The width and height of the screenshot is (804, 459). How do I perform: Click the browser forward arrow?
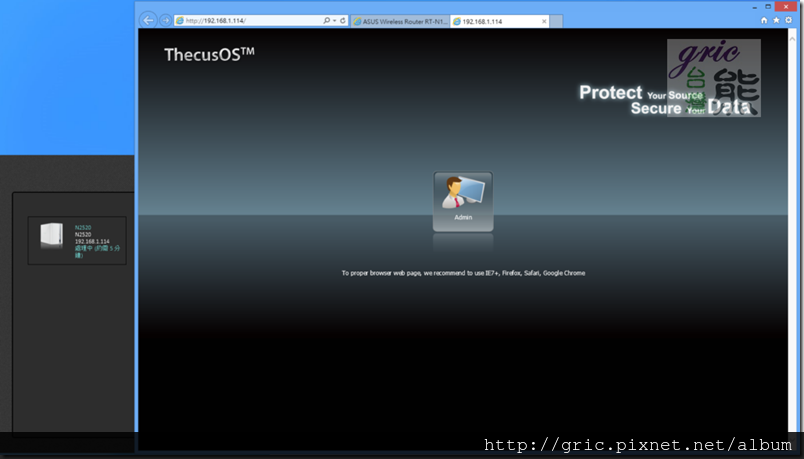coord(165,21)
